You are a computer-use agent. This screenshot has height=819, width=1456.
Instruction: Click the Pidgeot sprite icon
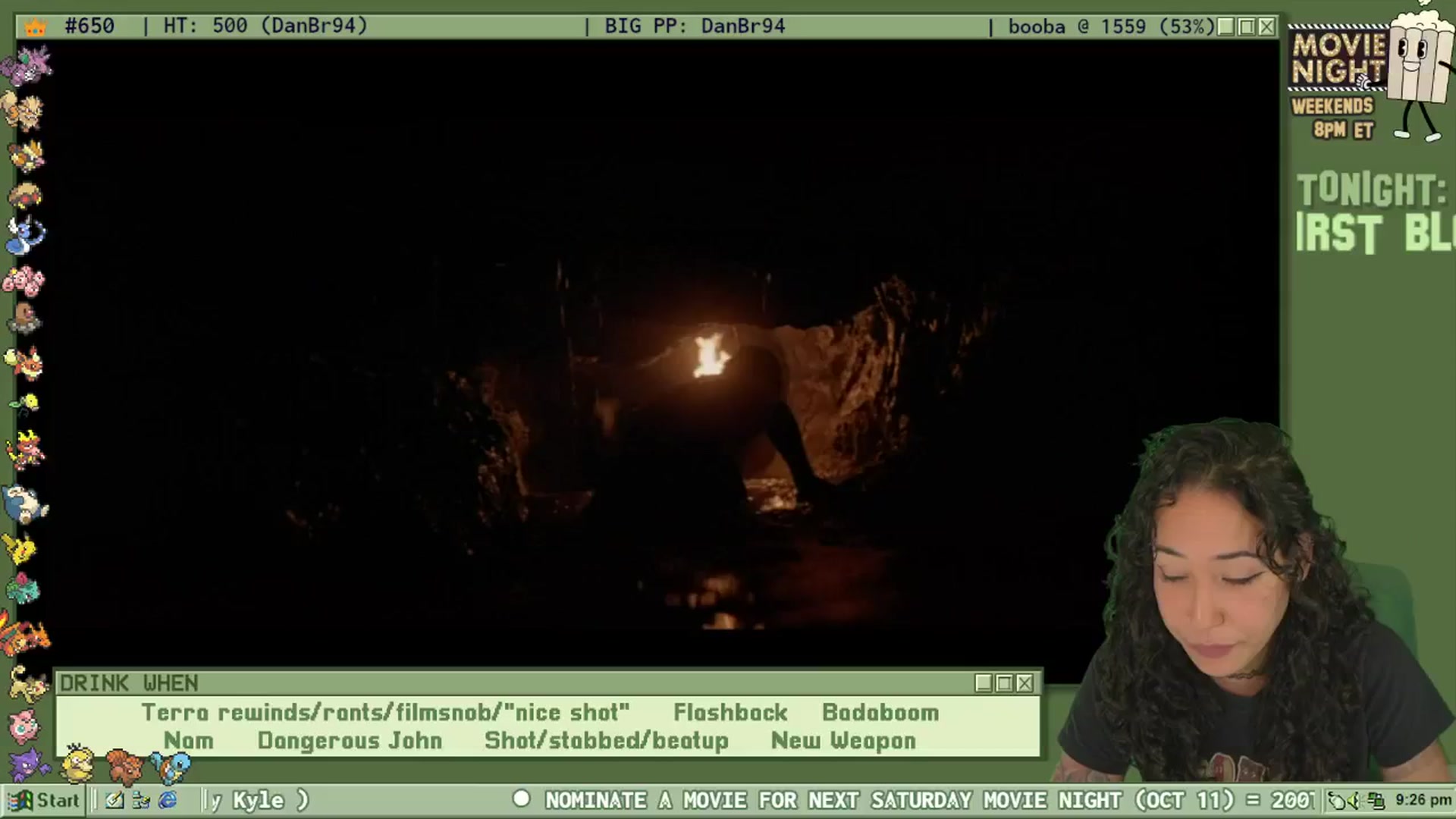coord(27,155)
